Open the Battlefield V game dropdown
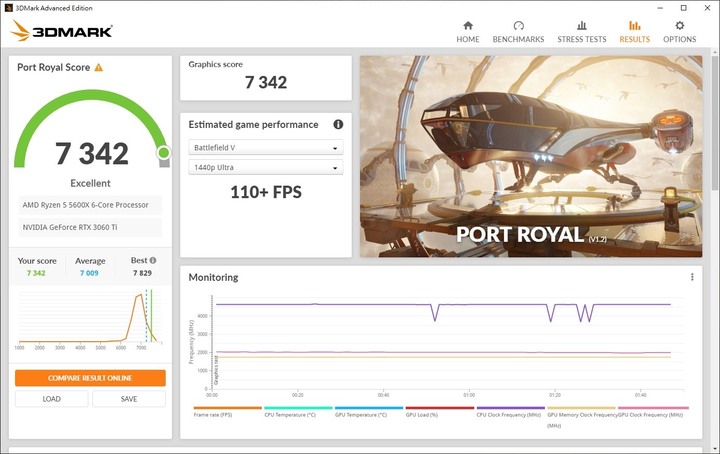Image resolution: width=720 pixels, height=454 pixels. [x=265, y=147]
